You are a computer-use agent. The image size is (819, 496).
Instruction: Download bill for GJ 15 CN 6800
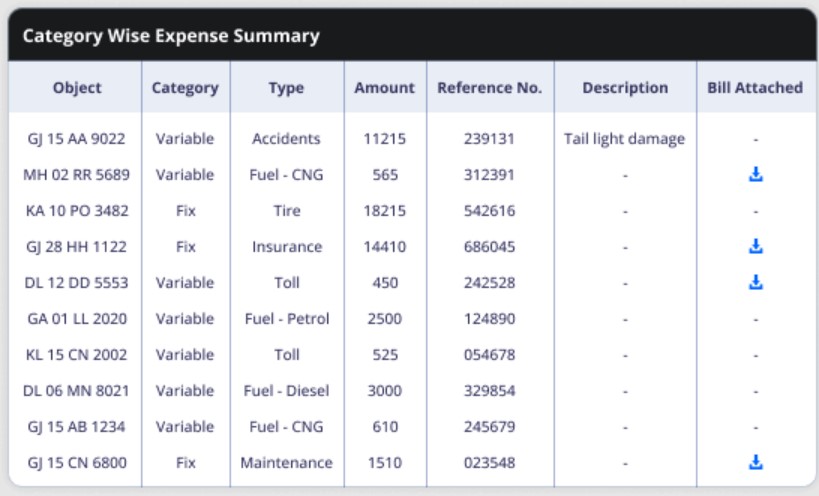tap(755, 463)
